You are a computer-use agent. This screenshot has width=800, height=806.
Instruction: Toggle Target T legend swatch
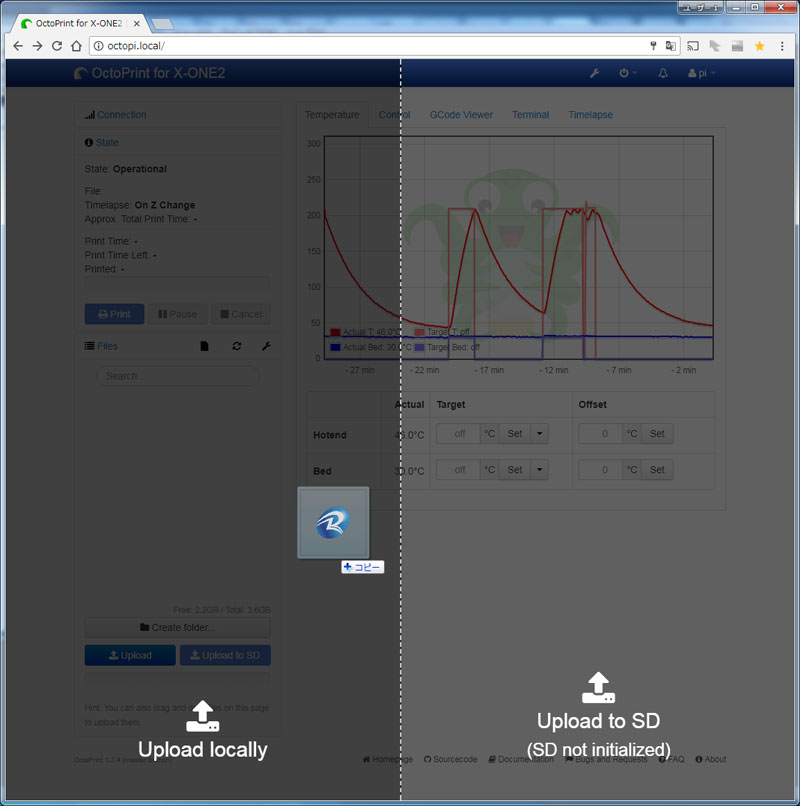click(x=420, y=332)
